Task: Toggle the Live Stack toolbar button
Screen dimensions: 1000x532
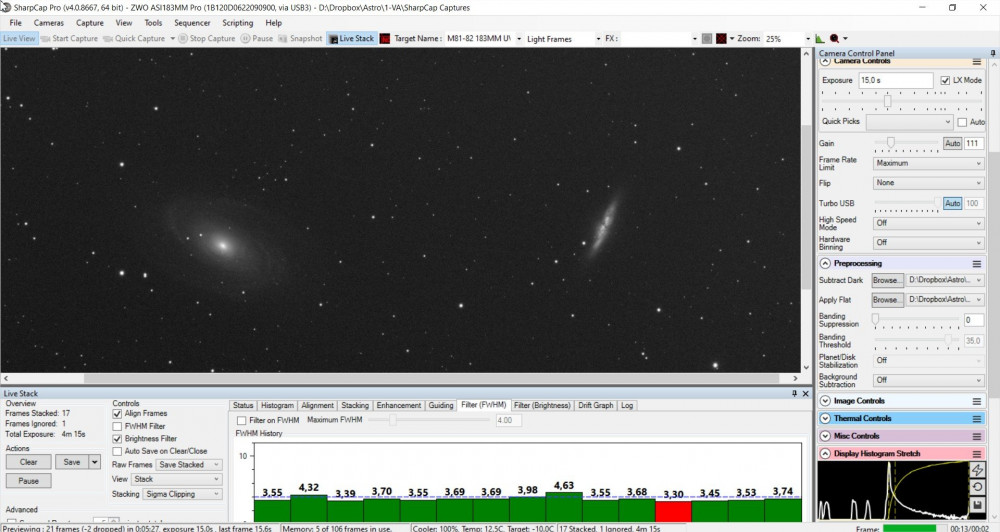Action: click(351, 38)
